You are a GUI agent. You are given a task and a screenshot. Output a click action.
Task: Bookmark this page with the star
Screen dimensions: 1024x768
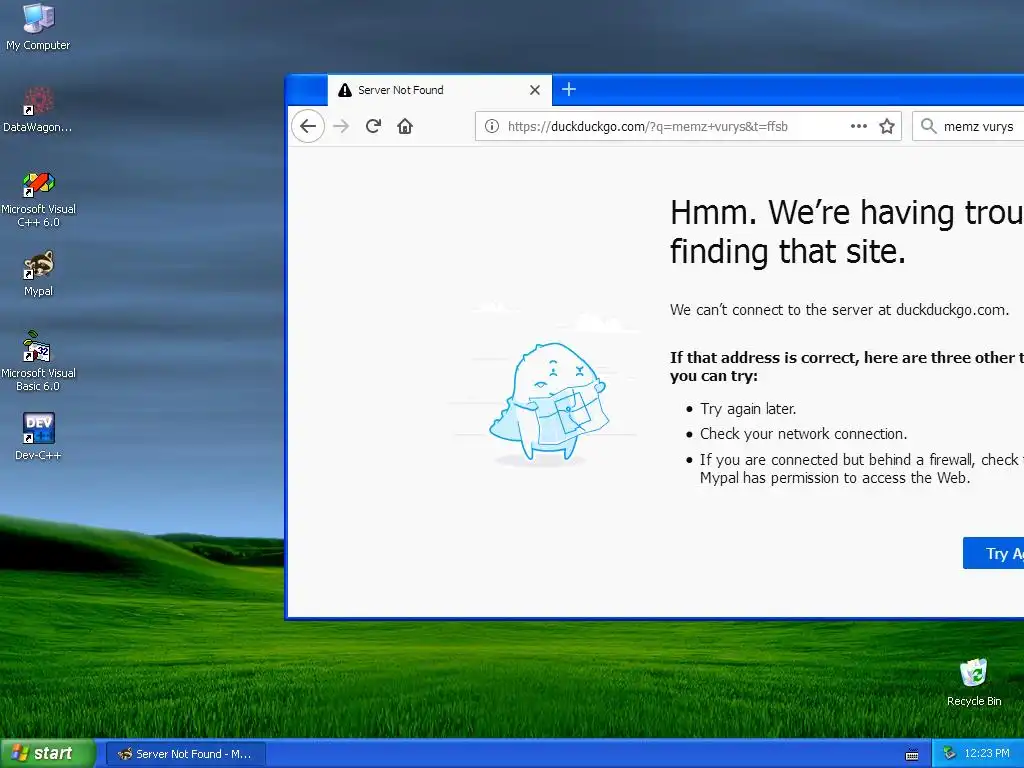coord(887,126)
